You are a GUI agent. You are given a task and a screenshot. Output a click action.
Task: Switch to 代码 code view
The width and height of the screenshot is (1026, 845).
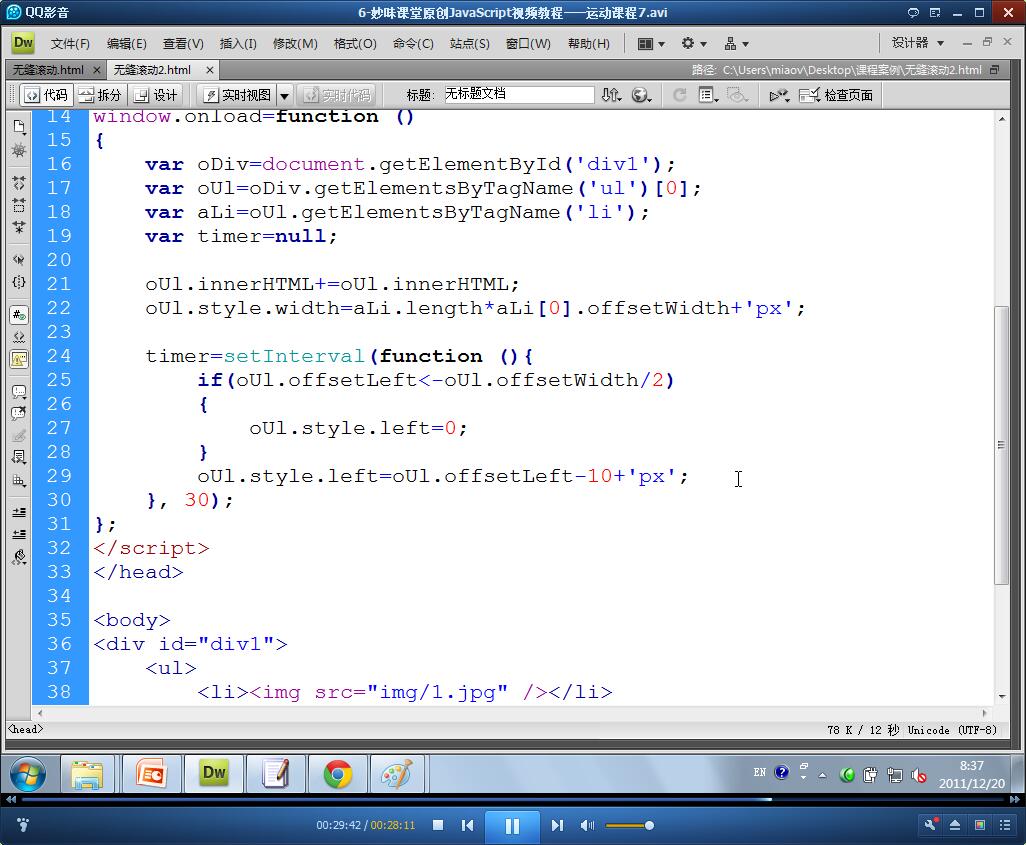click(x=46, y=96)
